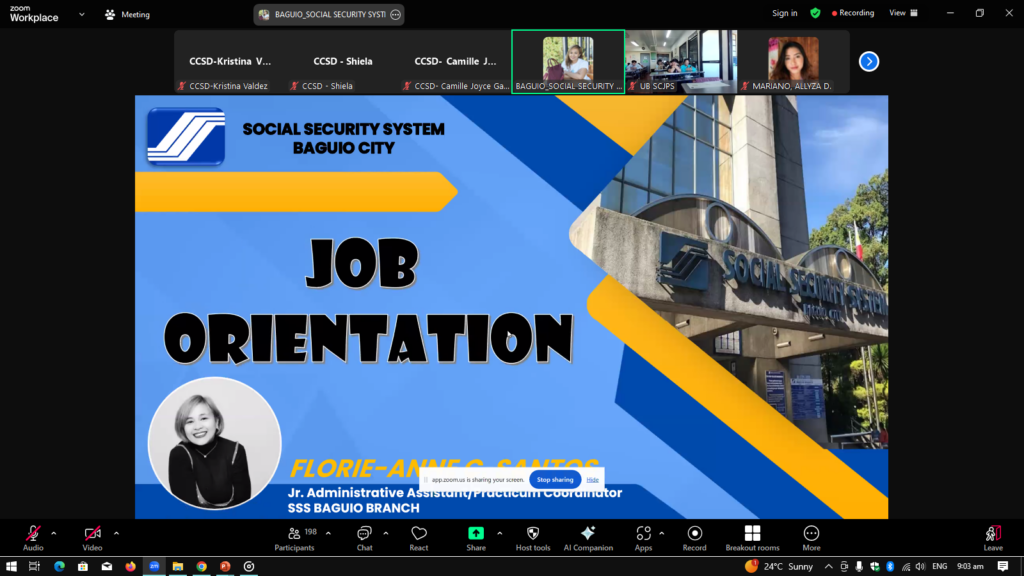The width and height of the screenshot is (1024, 576).
Task: Switch to PowerPoint in the taskbar
Action: [x=225, y=566]
